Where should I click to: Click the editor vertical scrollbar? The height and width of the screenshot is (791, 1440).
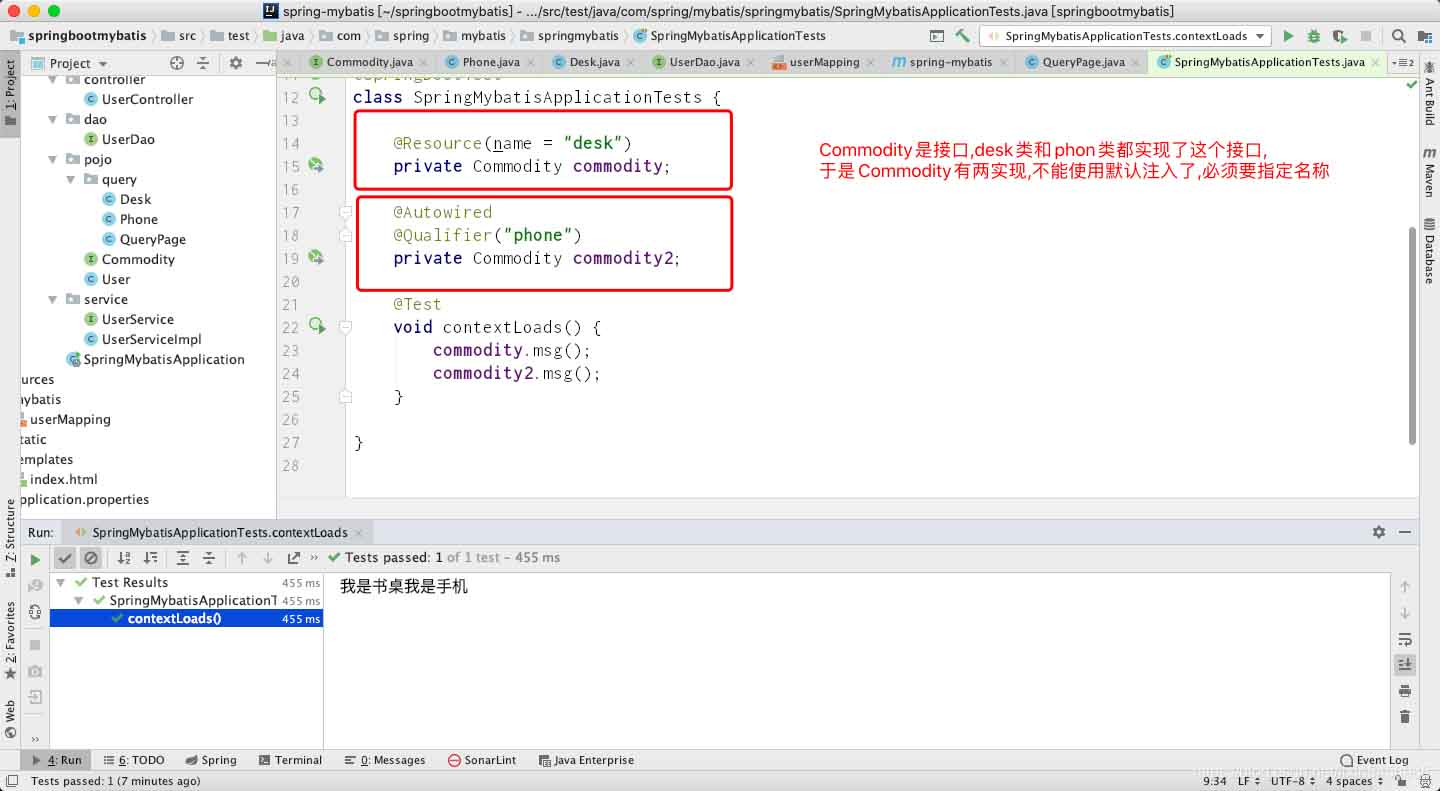point(1412,335)
